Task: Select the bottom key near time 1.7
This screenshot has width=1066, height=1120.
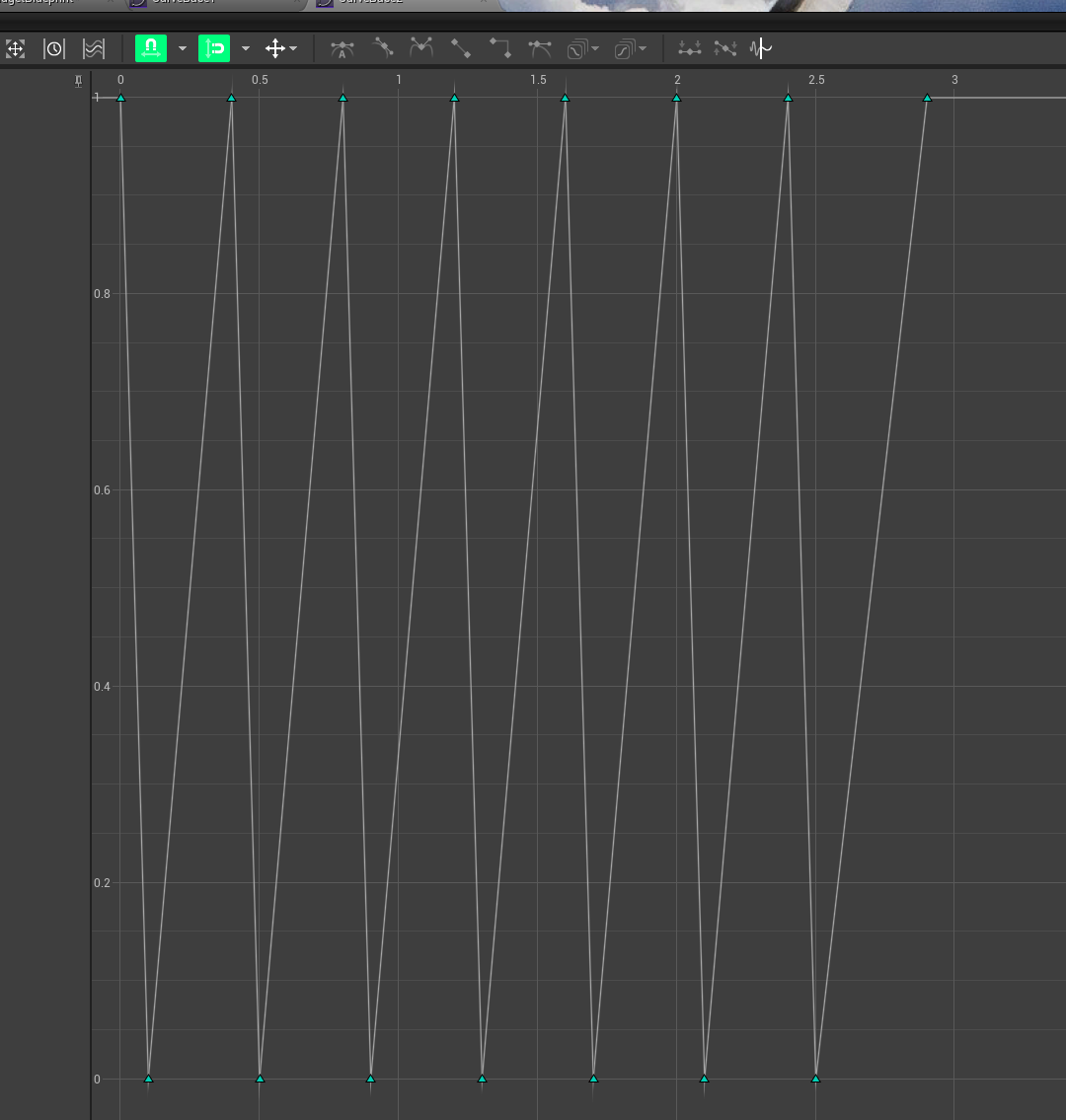Action: pyautogui.click(x=594, y=1079)
